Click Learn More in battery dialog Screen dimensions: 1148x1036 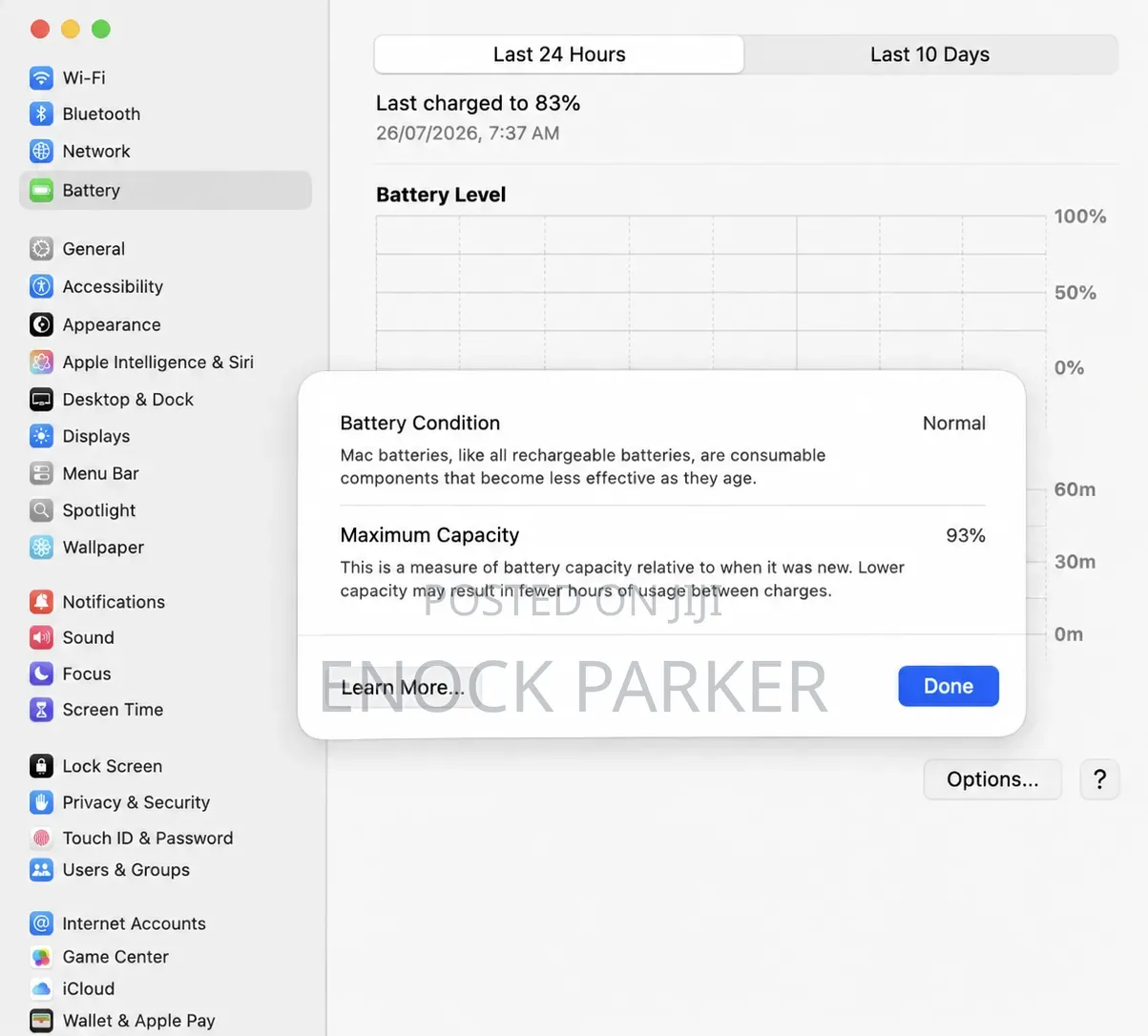(x=402, y=687)
